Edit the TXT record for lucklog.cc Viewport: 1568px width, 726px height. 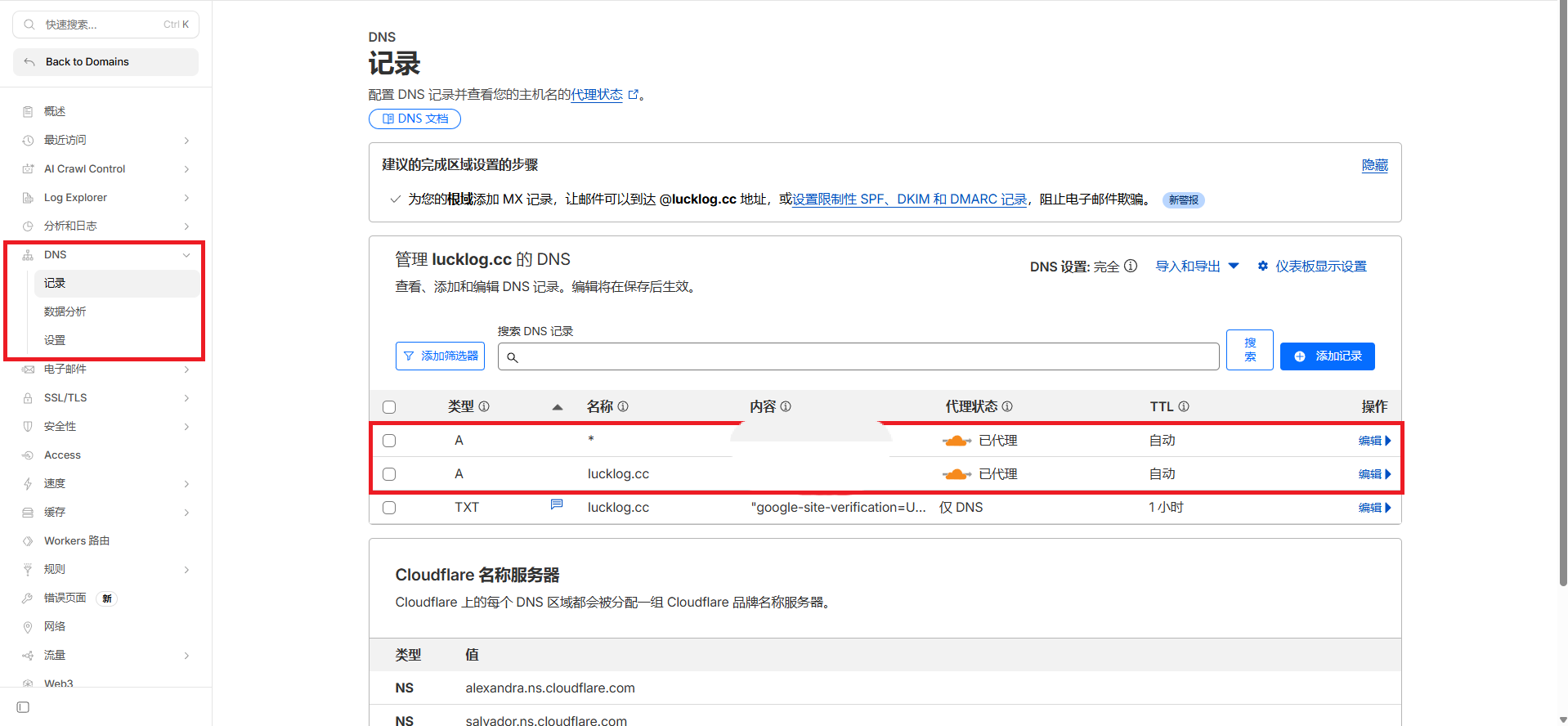coord(1374,508)
